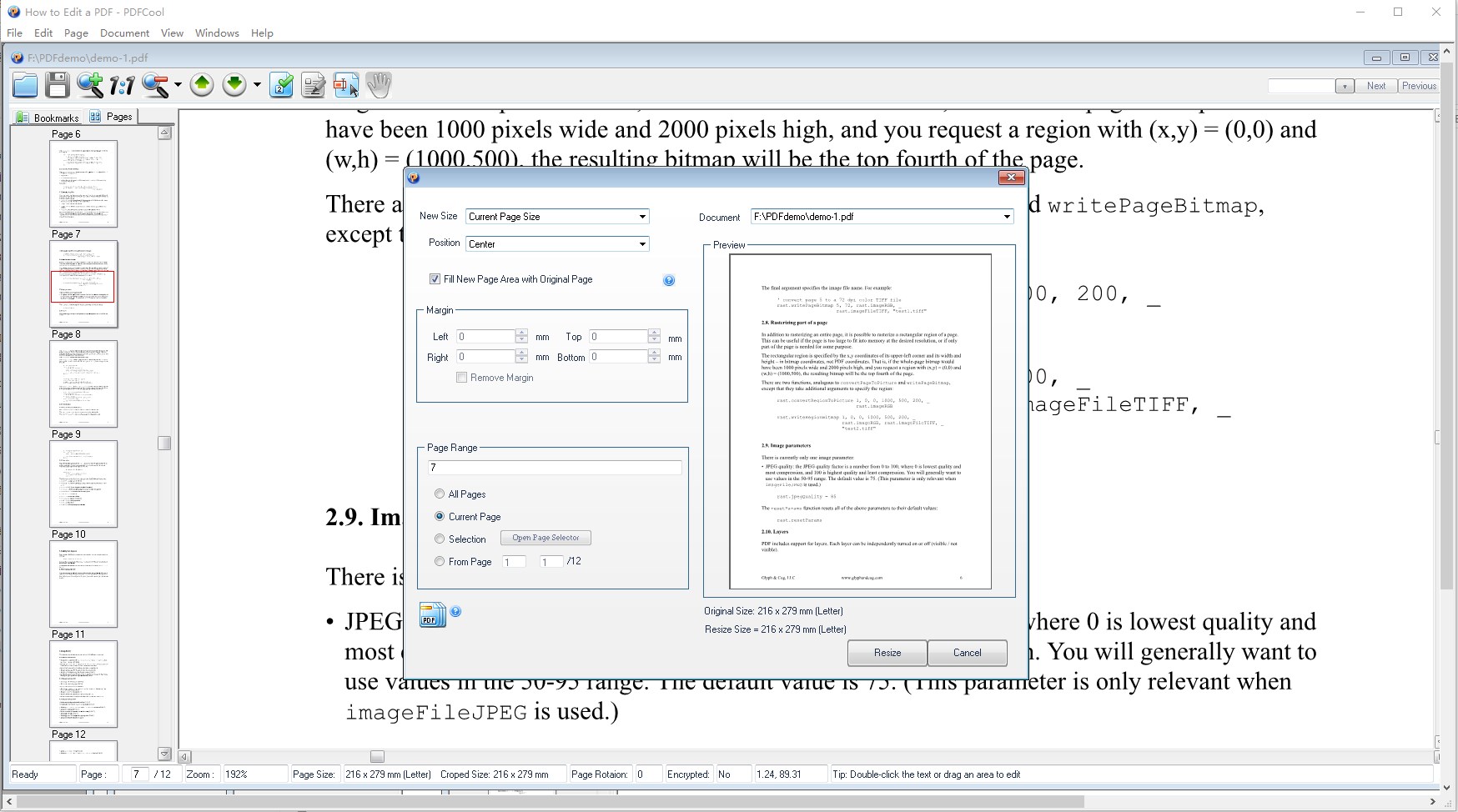Open the zoom out dropdown arrow
This screenshot has width=1458, height=812.
tap(178, 85)
